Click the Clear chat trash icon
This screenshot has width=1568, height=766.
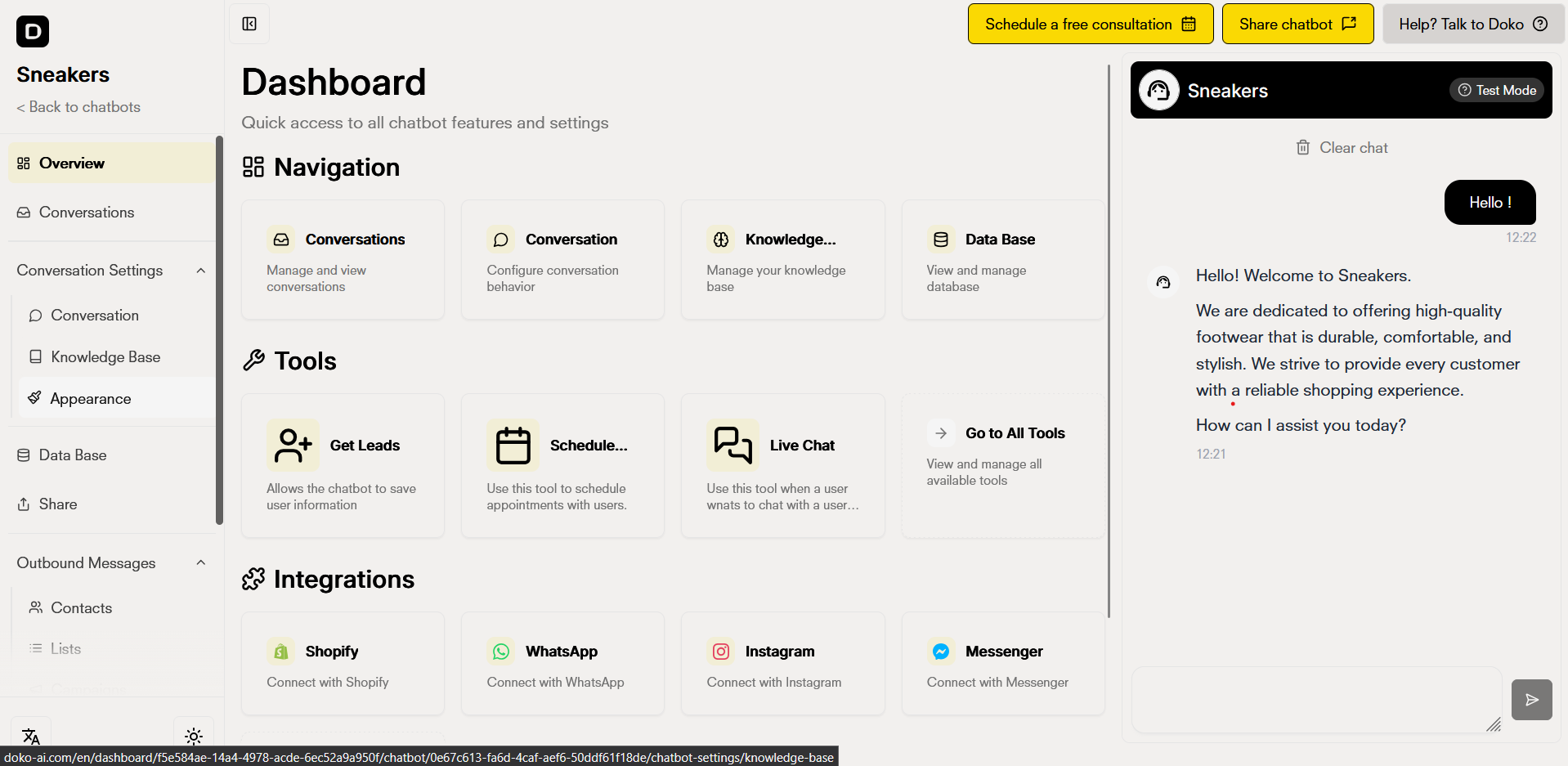[x=1304, y=147]
